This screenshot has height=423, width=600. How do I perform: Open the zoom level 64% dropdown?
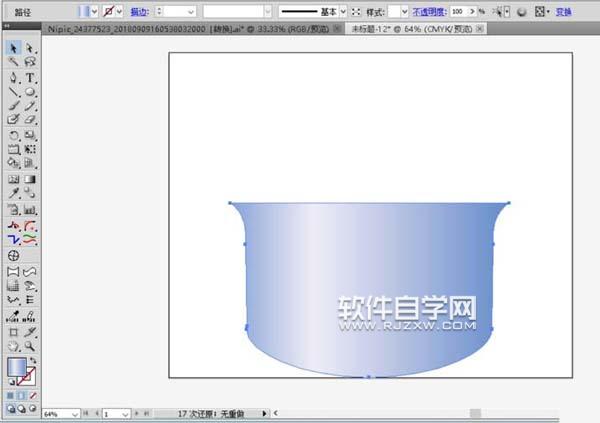pos(75,414)
